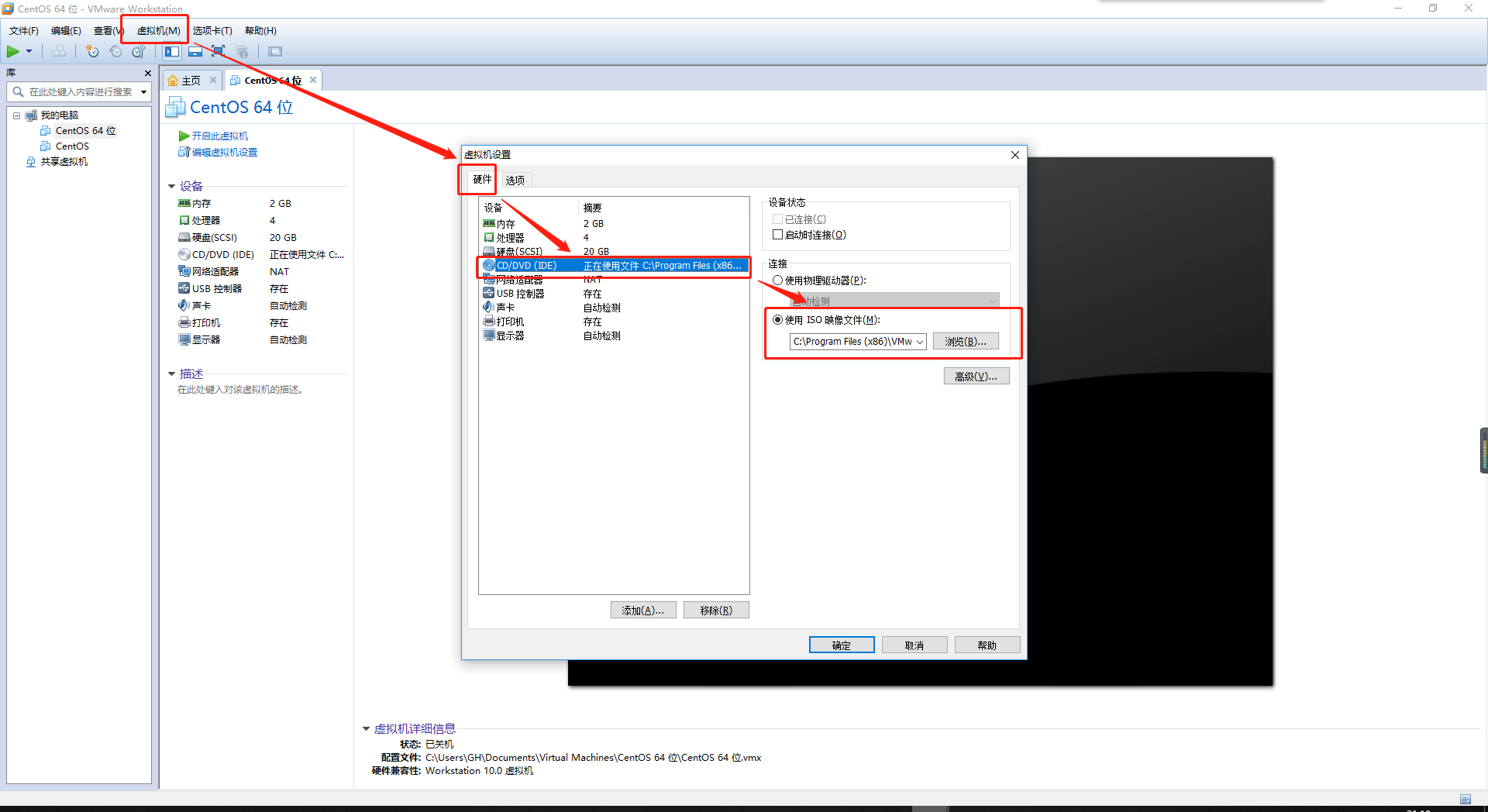The height and width of the screenshot is (812, 1488).
Task: Click the green power-on play icon
Action: pyautogui.click(x=13, y=52)
